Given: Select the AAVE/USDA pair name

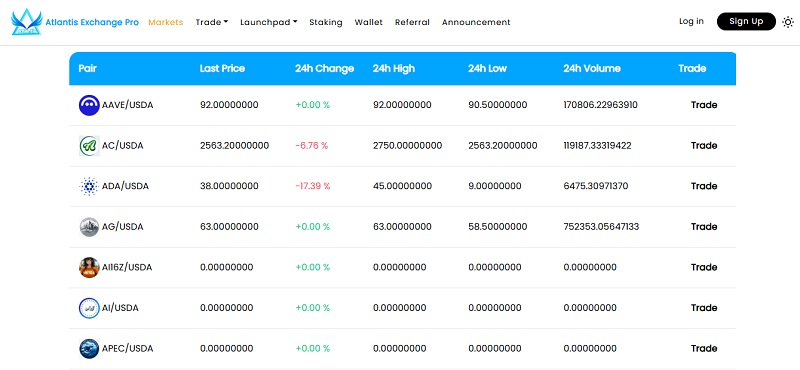Looking at the screenshot, I should point(128,105).
